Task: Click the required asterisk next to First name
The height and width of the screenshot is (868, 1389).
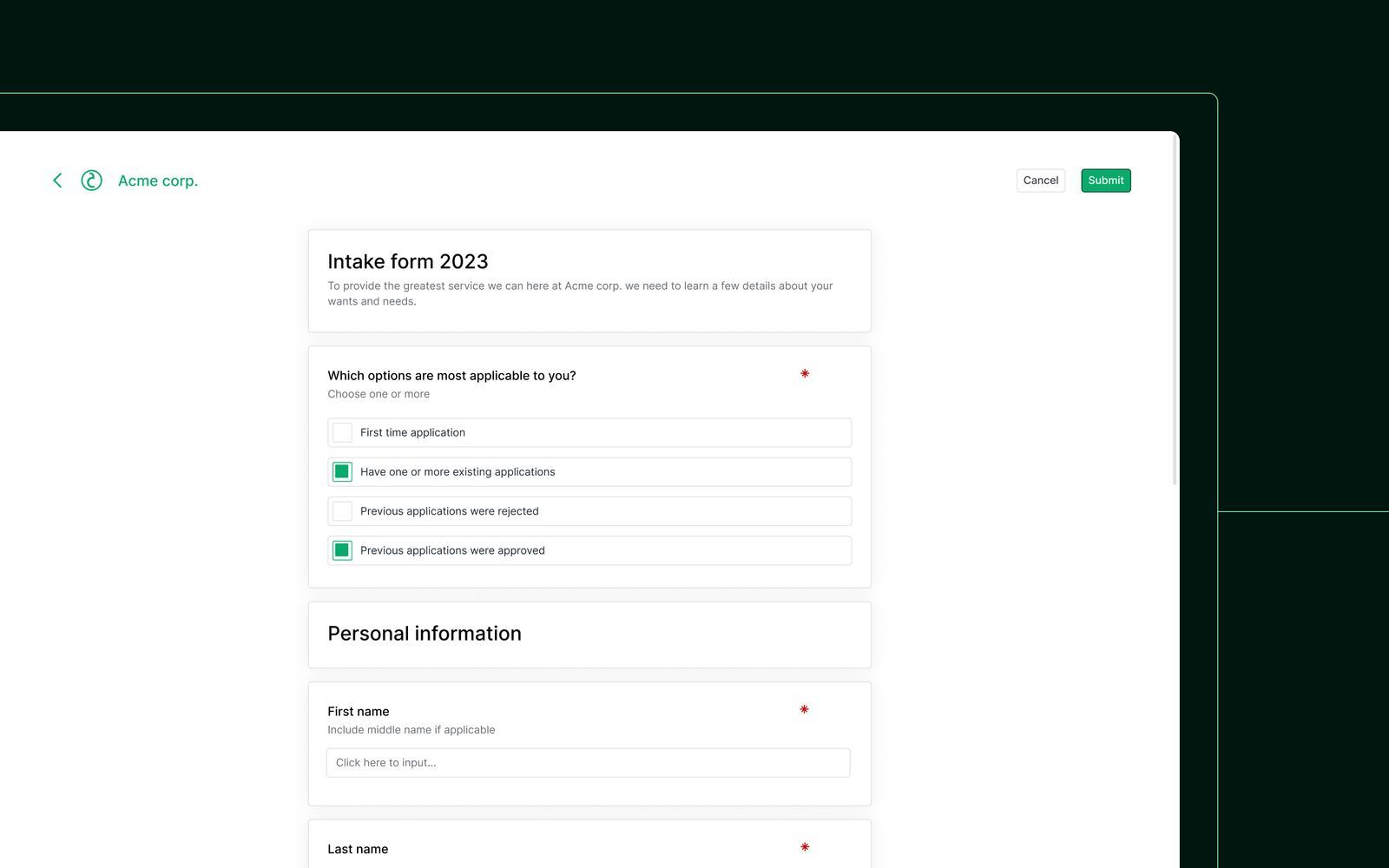Action: point(804,710)
